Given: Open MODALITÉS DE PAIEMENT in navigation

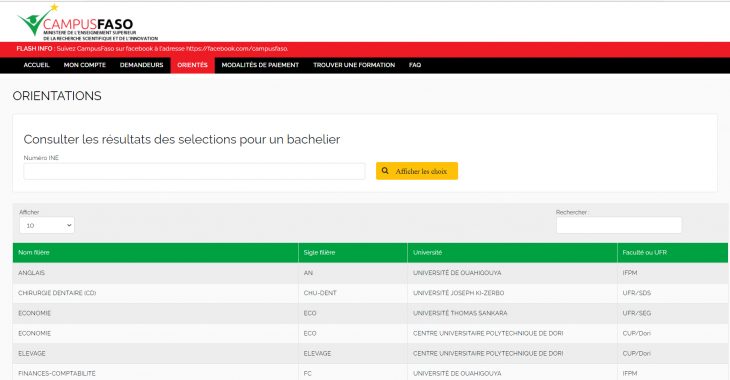Looking at the screenshot, I should click(x=260, y=65).
